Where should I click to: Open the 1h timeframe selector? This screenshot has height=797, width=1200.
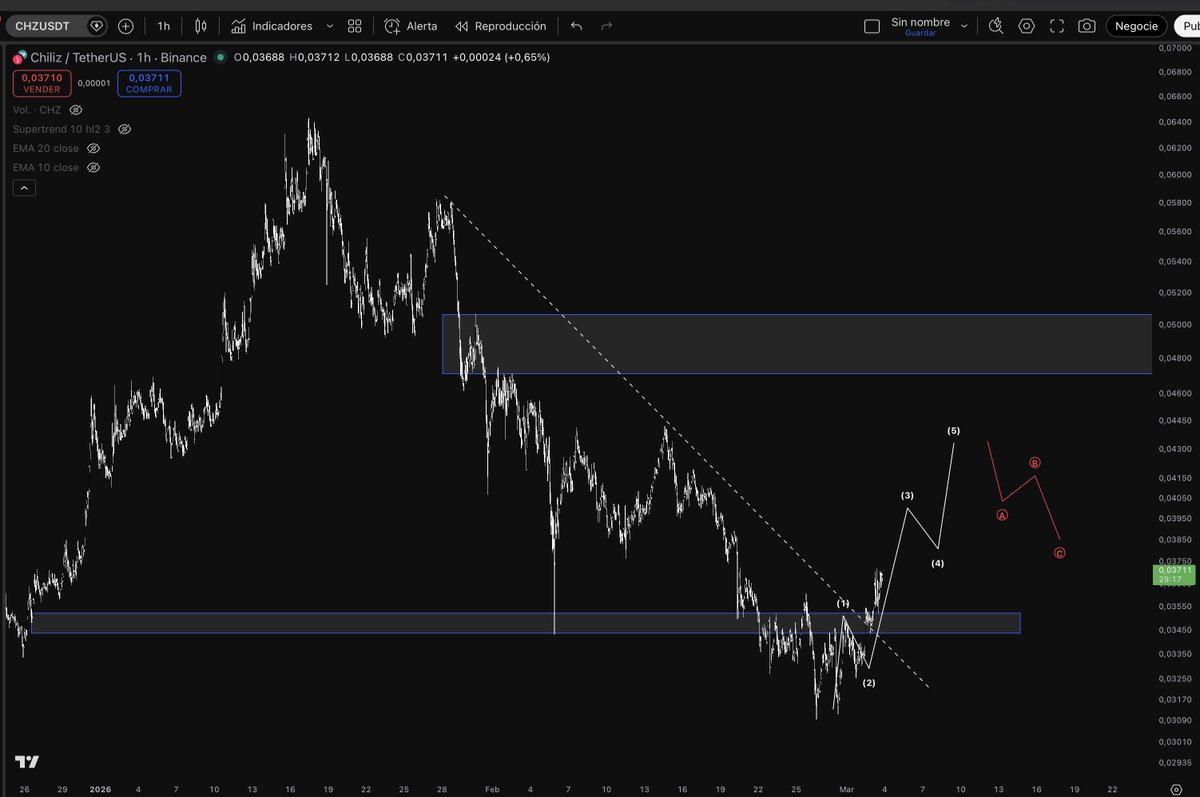(163, 26)
